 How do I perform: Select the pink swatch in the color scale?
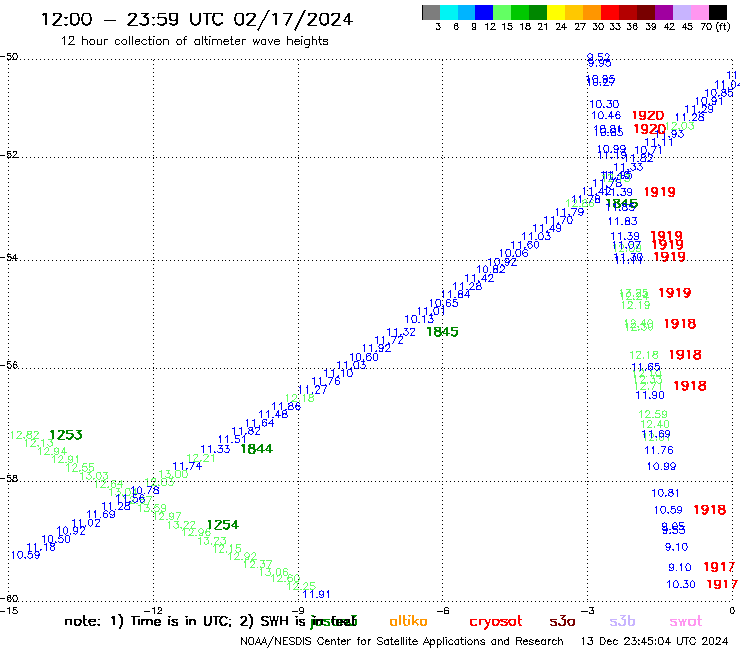click(x=699, y=12)
